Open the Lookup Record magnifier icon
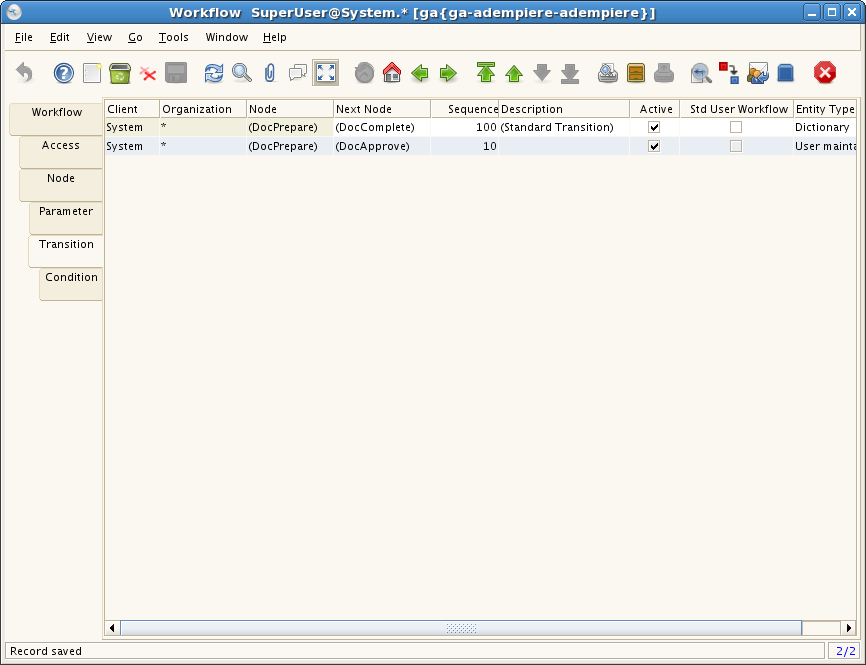 [x=242, y=73]
